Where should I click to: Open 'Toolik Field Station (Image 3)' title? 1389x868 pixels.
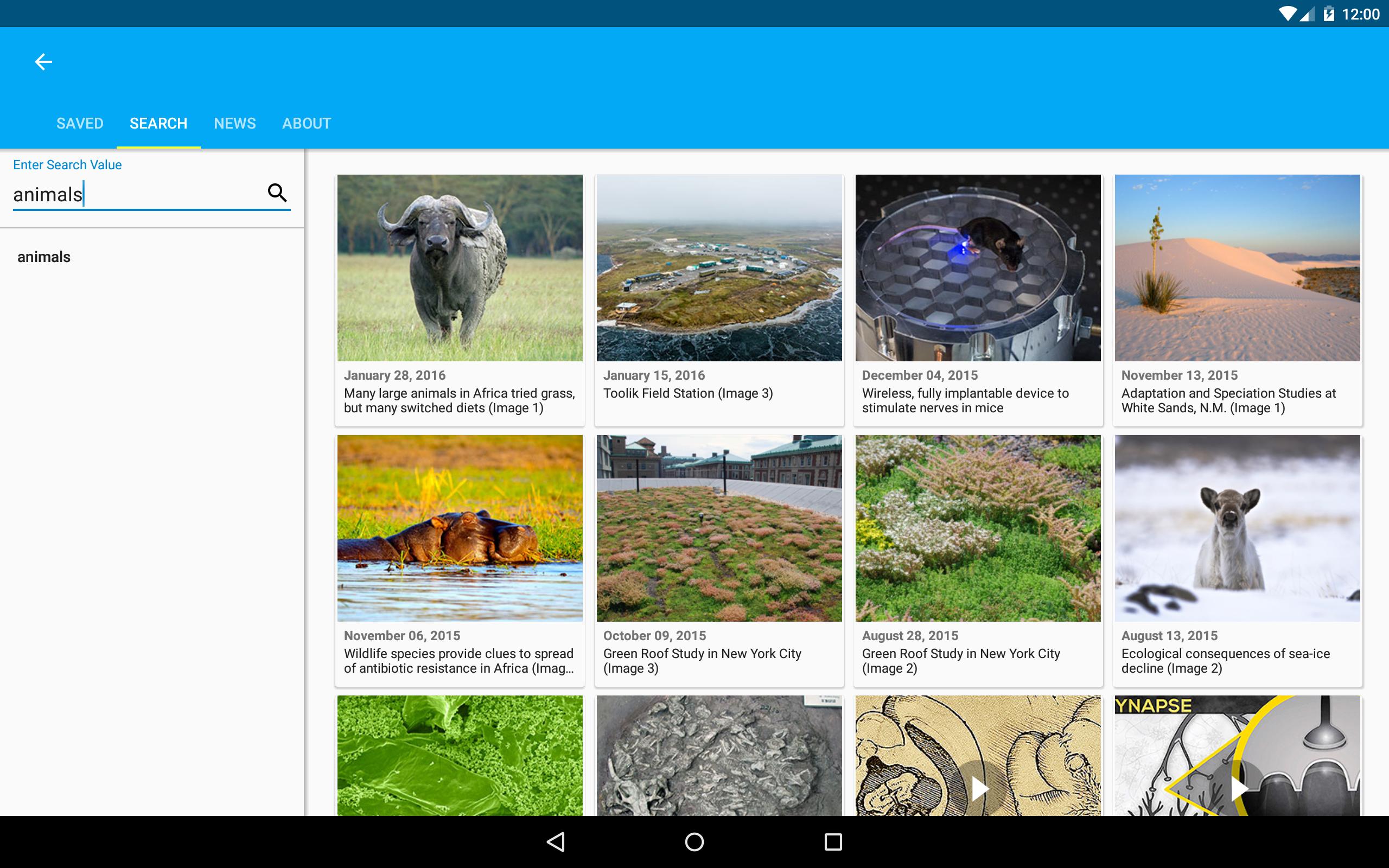tap(687, 393)
